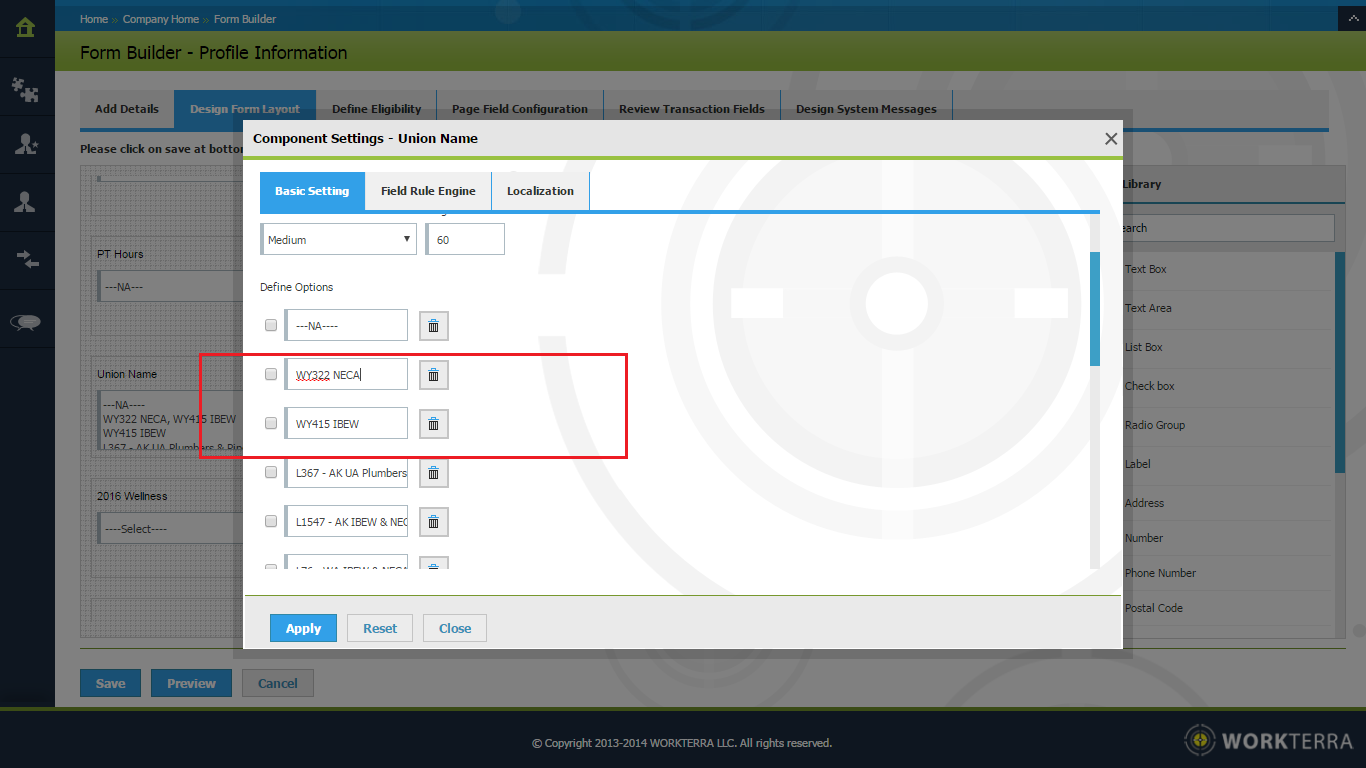
Task: Click the input field containing 60
Action: click(465, 240)
